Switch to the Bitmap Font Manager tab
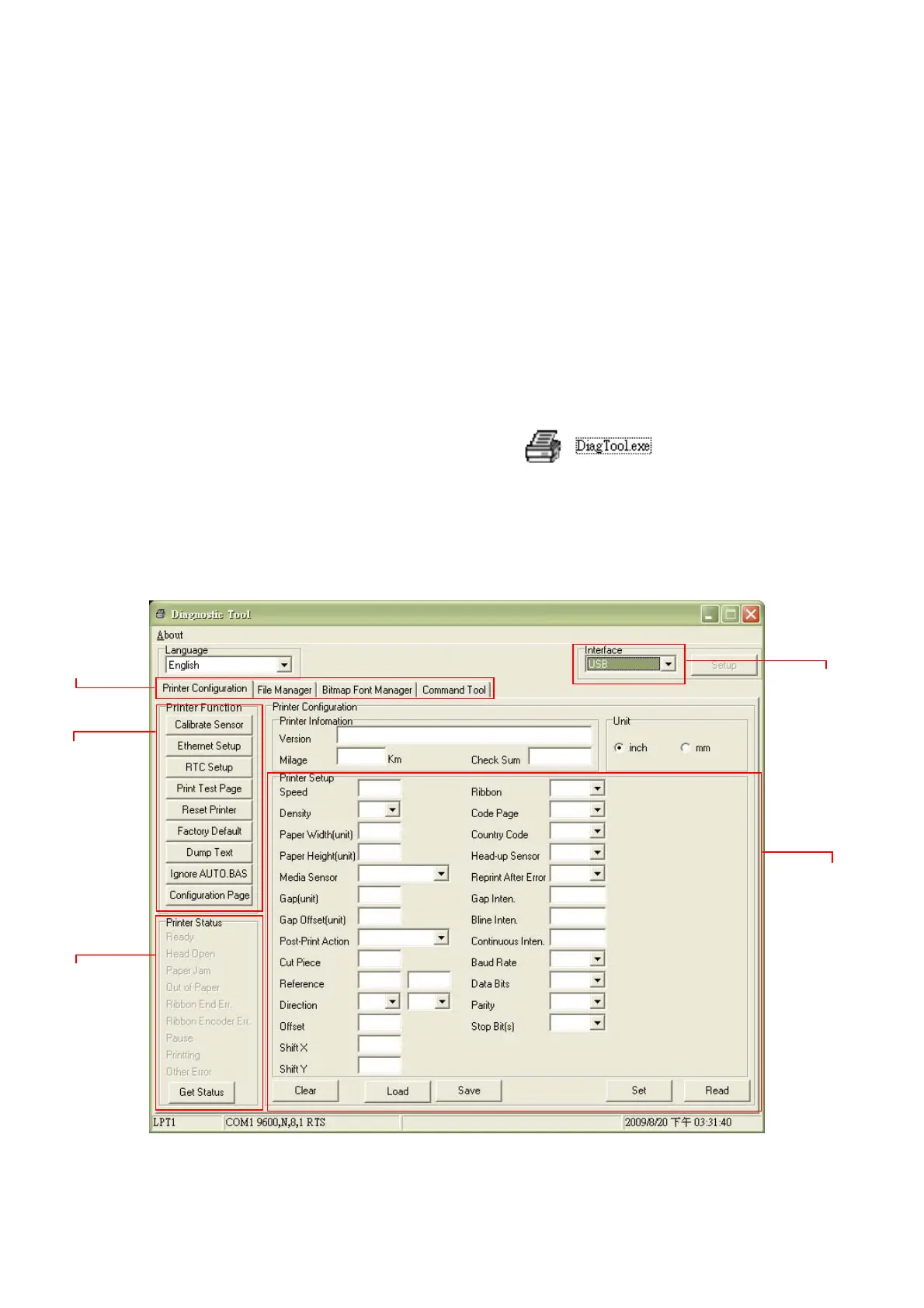The height and width of the screenshot is (1308, 924). coord(366,690)
